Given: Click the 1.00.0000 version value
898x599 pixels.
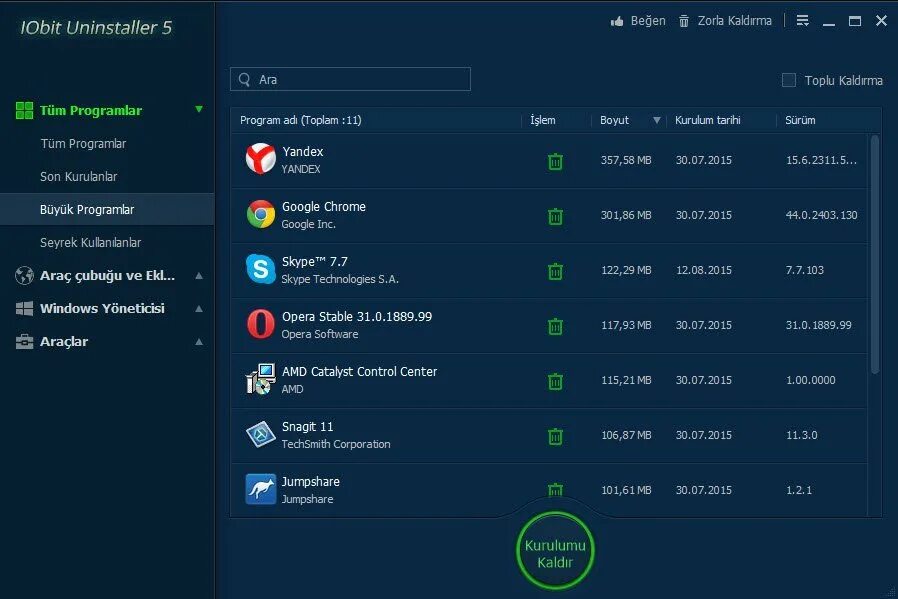Looking at the screenshot, I should point(810,380).
